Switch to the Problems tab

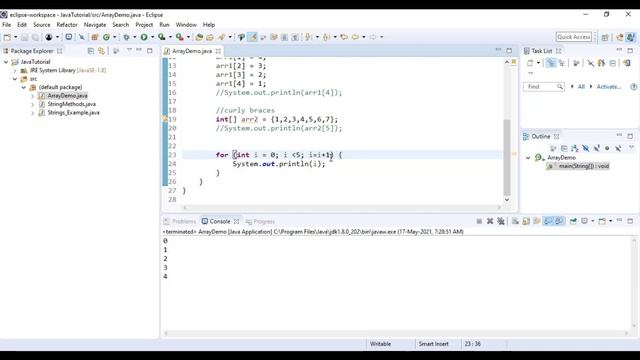click(180, 221)
